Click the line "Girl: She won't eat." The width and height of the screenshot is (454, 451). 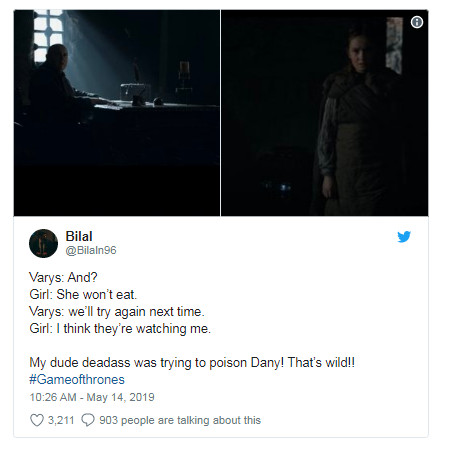pyautogui.click(x=83, y=294)
